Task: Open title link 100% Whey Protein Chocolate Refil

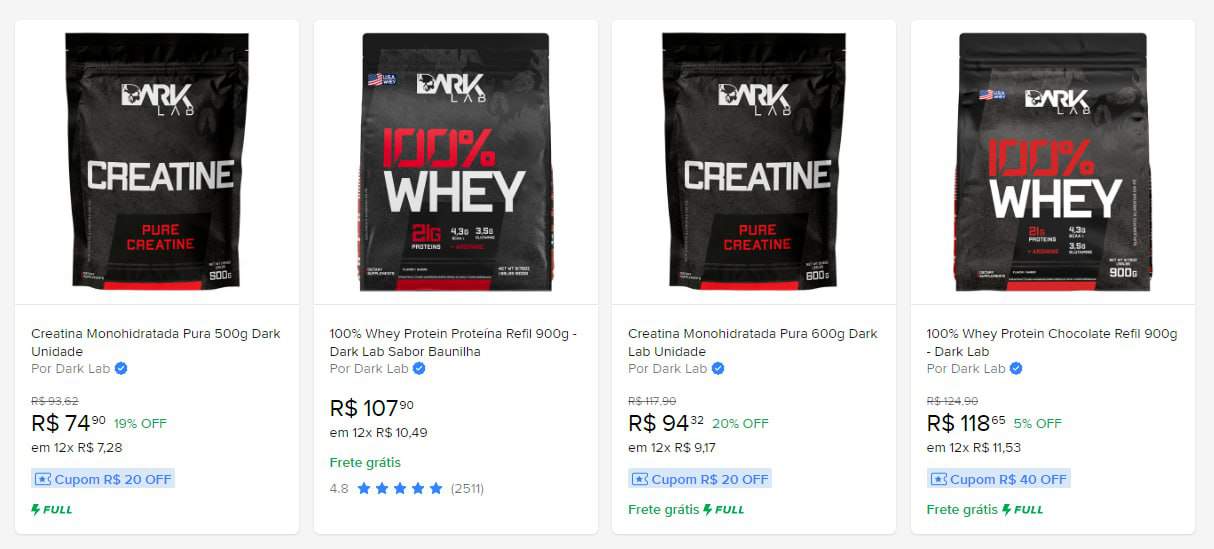Action: tap(1052, 342)
